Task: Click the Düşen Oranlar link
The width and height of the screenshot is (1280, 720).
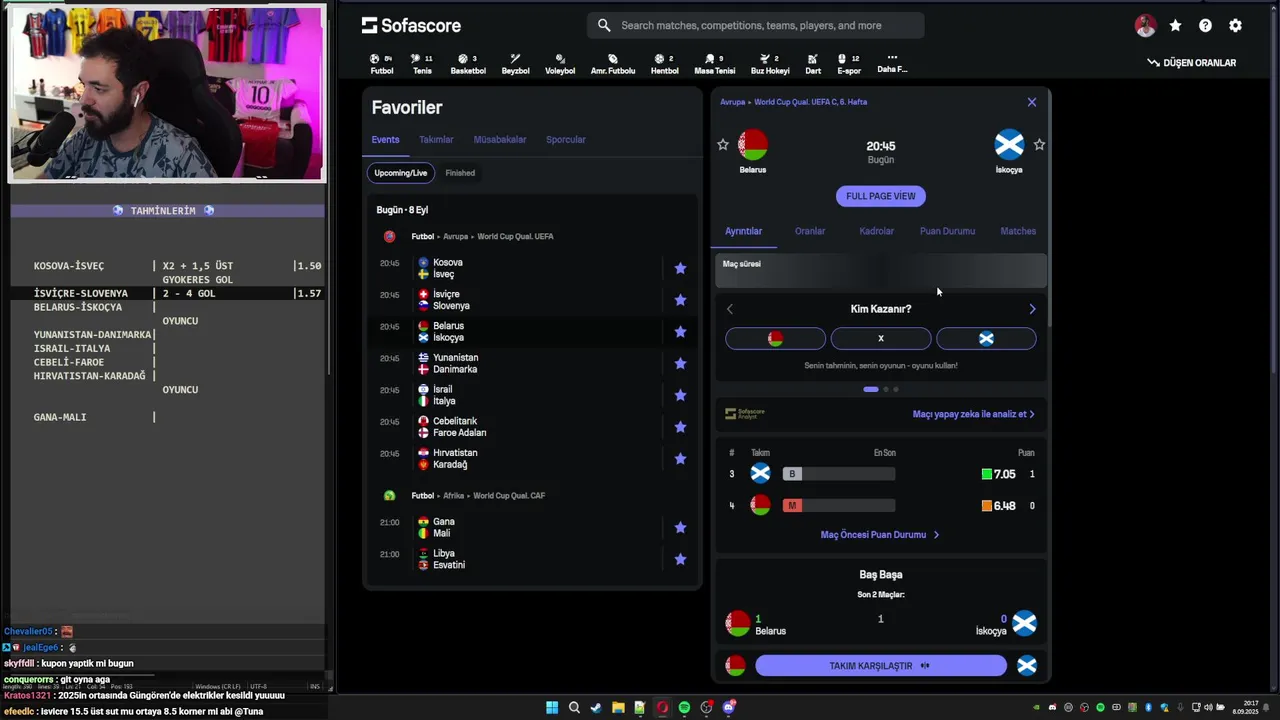Action: click(x=1191, y=63)
